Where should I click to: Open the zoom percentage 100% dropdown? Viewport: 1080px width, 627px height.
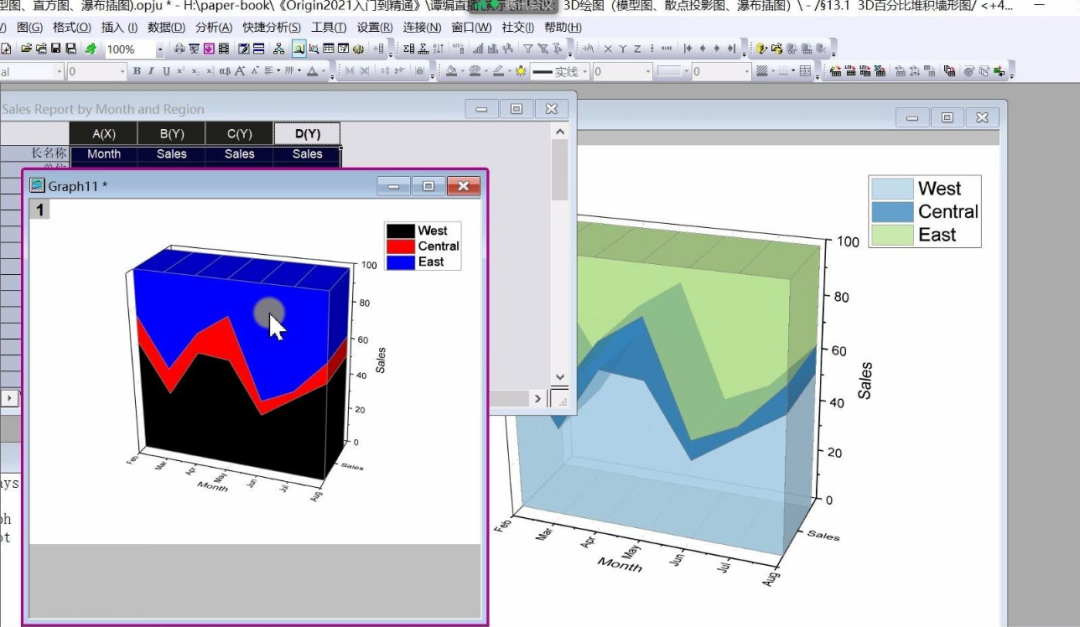click(x=160, y=50)
